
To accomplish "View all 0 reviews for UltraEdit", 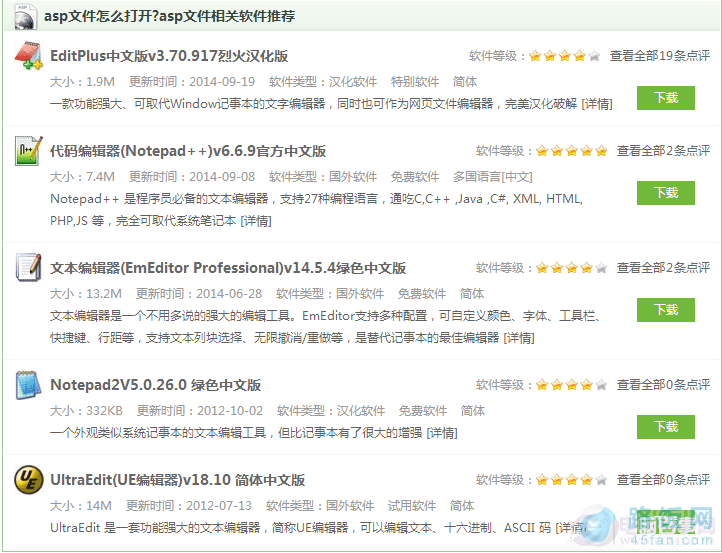I will pyautogui.click(x=664, y=480).
